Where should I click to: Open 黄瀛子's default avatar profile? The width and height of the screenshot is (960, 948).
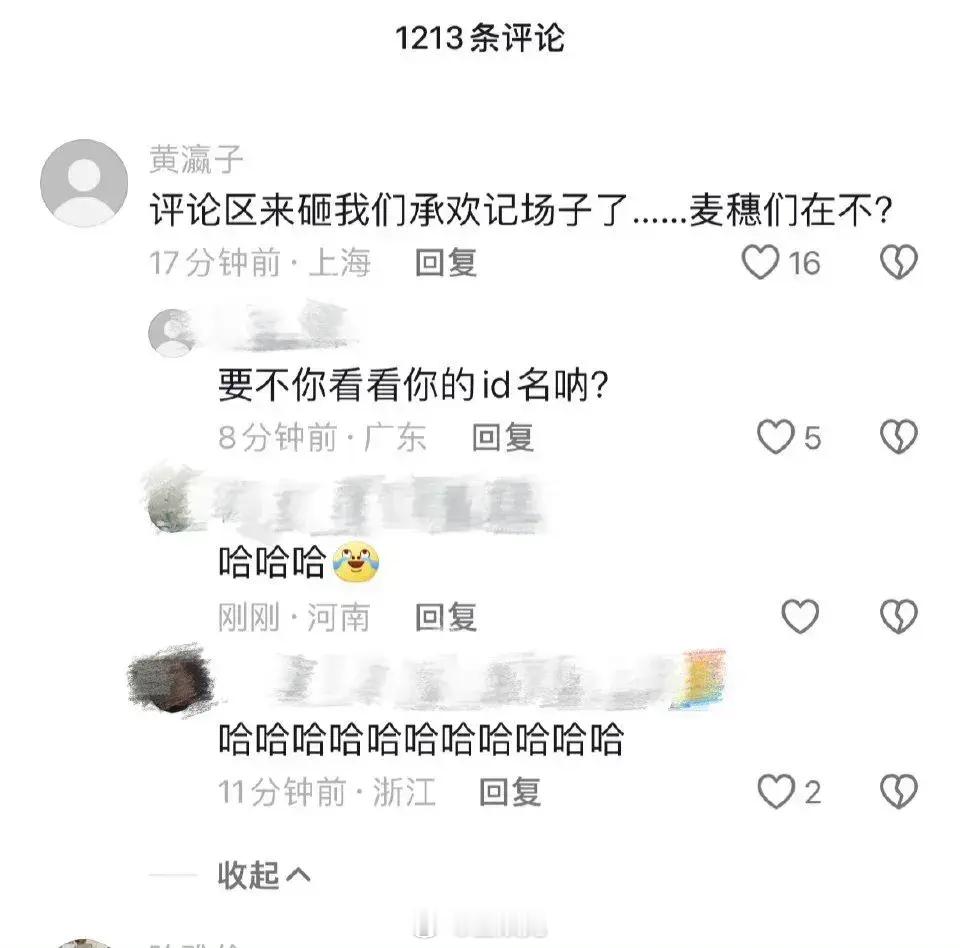(84, 183)
